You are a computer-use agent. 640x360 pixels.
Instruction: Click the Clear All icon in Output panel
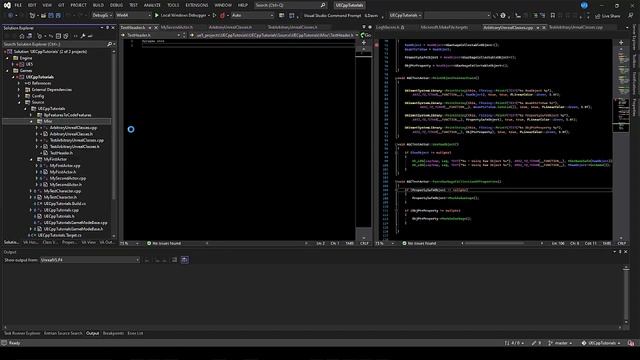tap(174, 260)
